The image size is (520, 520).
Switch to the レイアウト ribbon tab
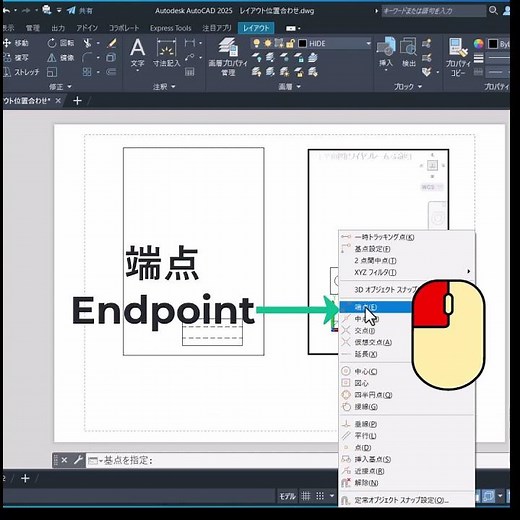[x=256, y=28]
